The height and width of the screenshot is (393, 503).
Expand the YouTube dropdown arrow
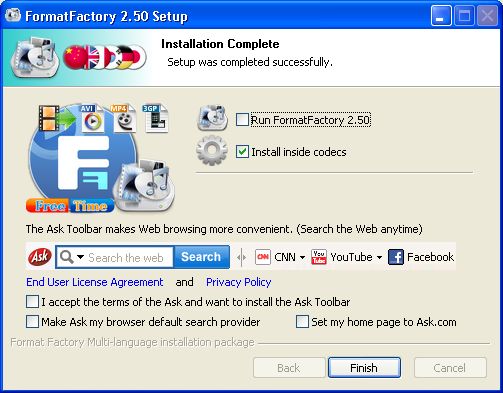pyautogui.click(x=379, y=257)
